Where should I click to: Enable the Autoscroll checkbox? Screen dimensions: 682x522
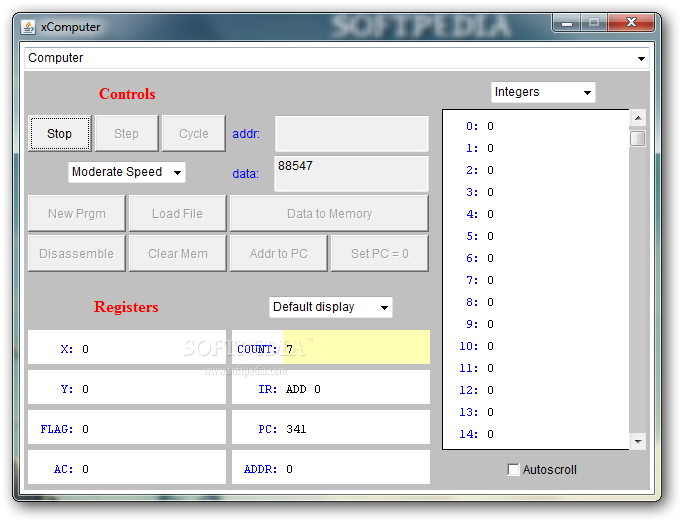[513, 470]
